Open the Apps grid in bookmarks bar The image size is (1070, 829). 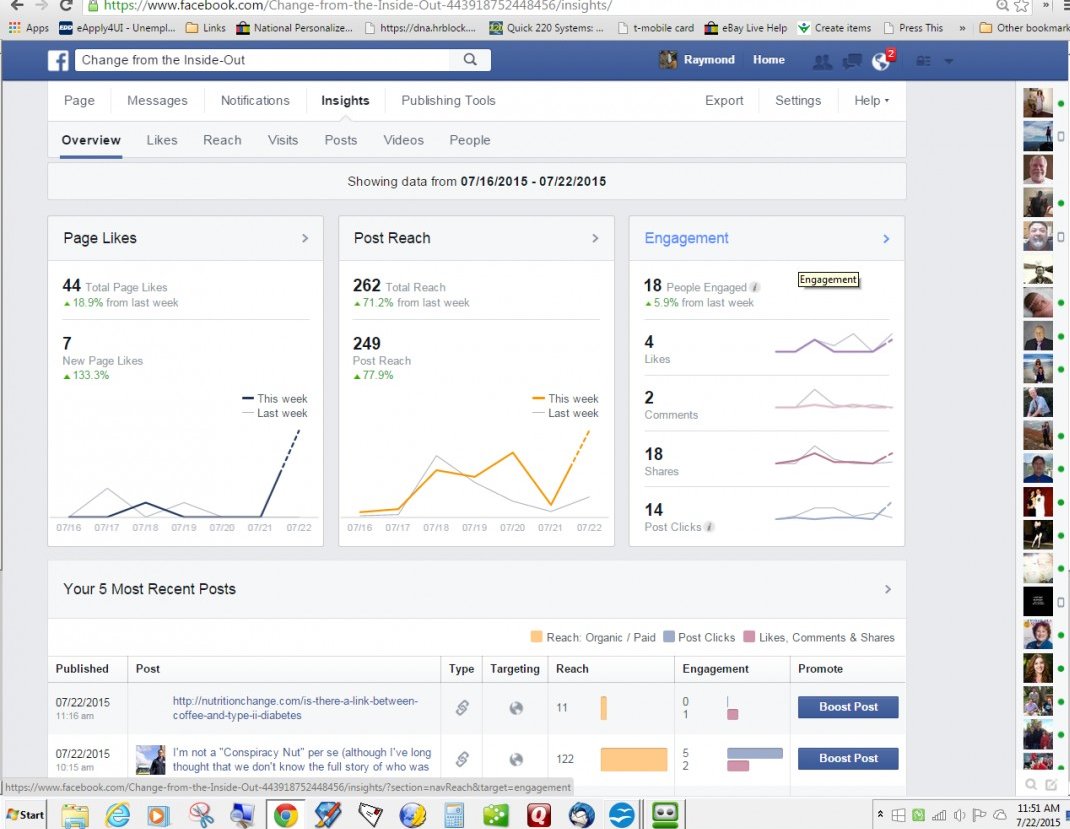pos(29,28)
